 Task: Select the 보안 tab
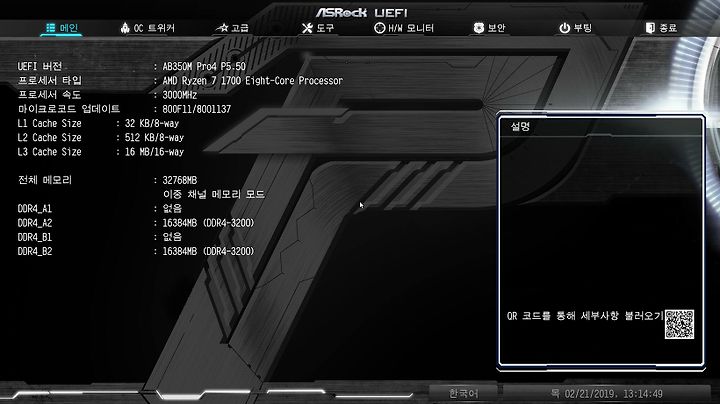point(496,28)
